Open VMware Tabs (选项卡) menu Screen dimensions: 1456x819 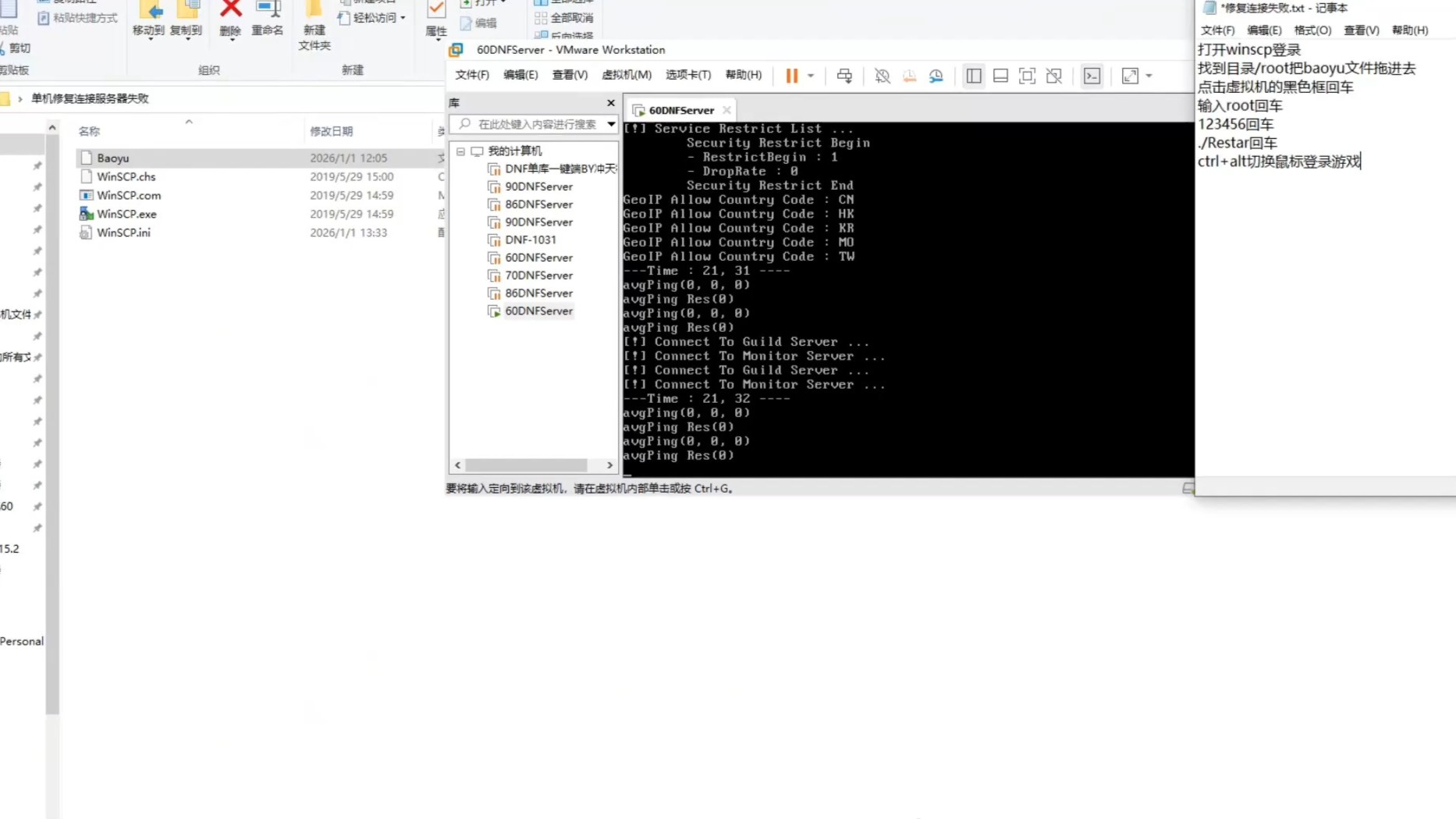[x=688, y=75]
